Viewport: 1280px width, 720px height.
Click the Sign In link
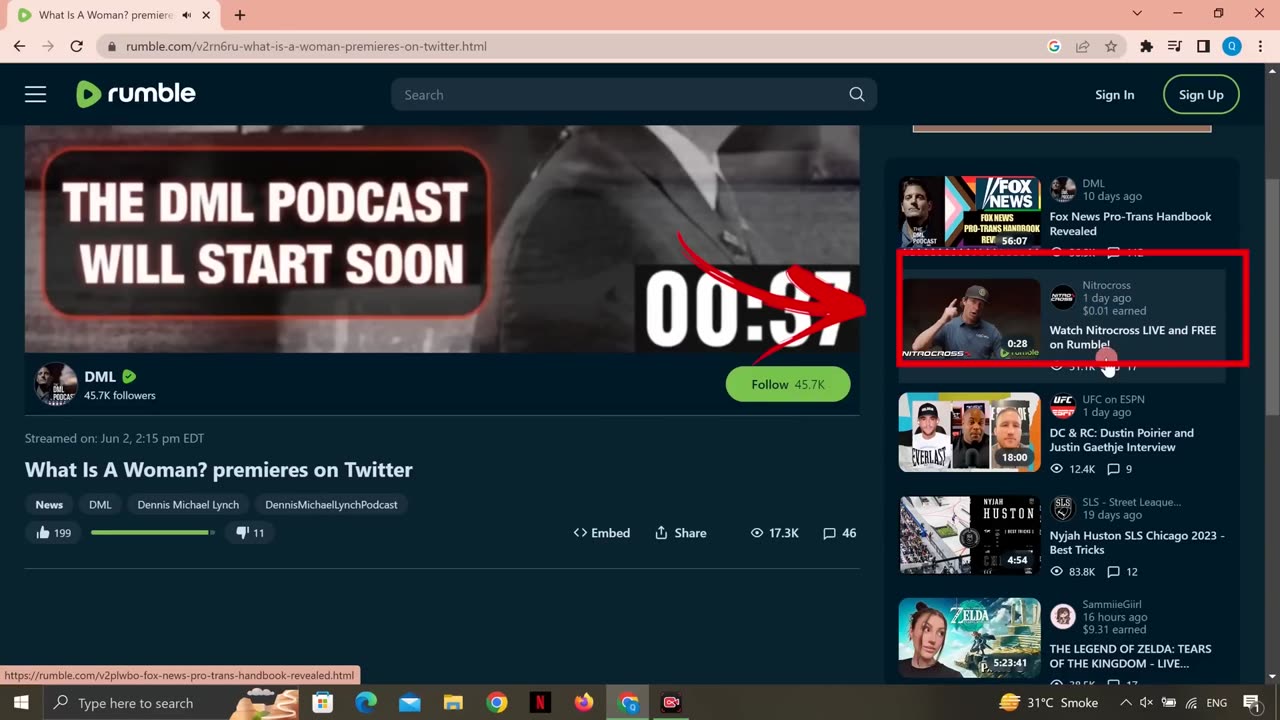(x=1114, y=94)
